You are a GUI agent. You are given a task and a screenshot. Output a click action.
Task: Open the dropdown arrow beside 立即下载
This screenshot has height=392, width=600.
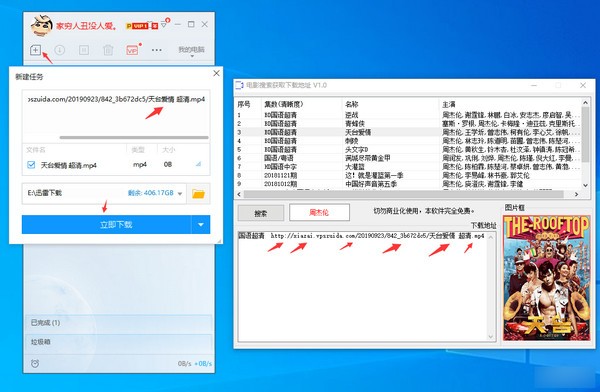[x=201, y=225]
